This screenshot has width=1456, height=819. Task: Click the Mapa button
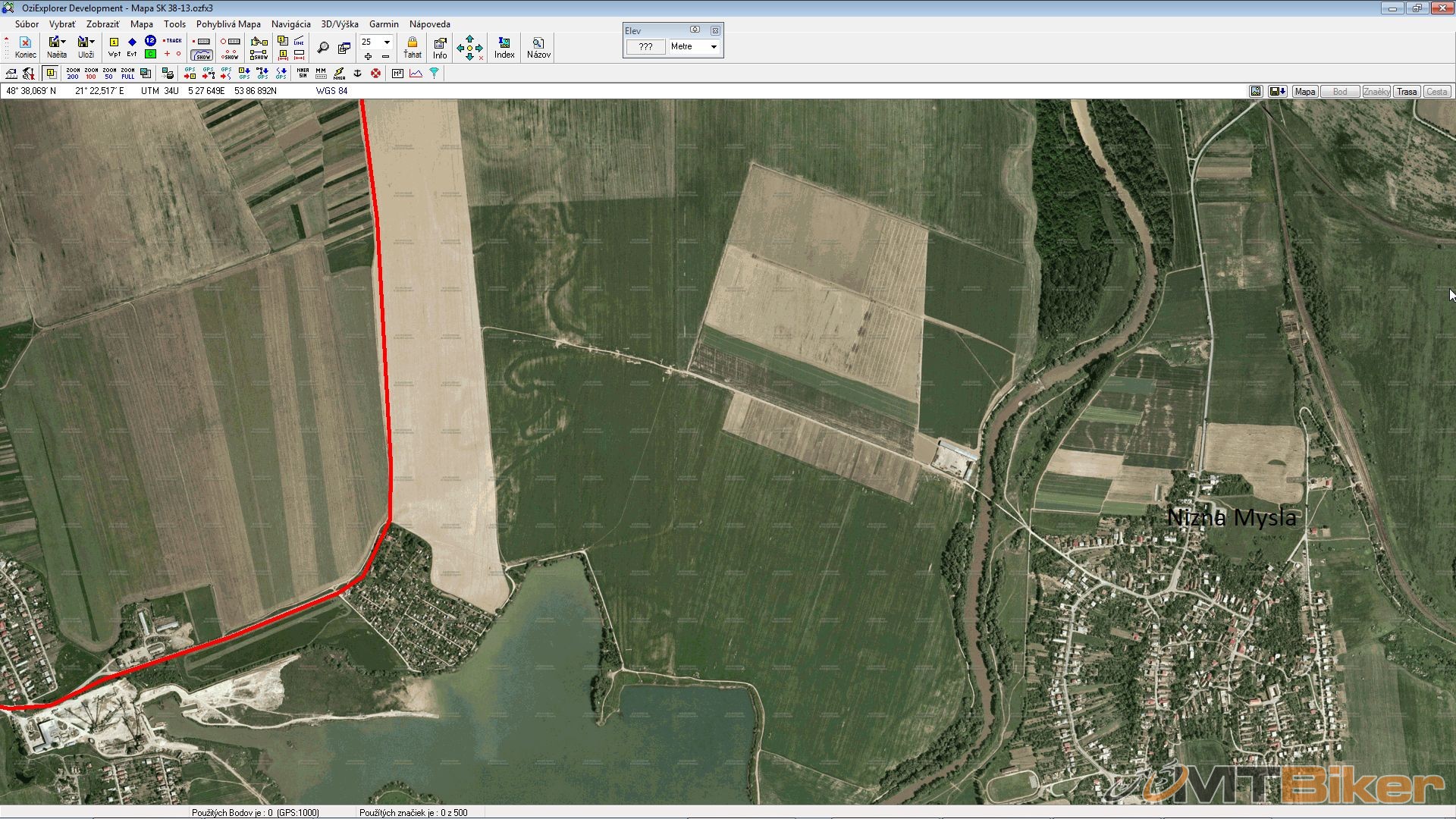tap(1305, 92)
